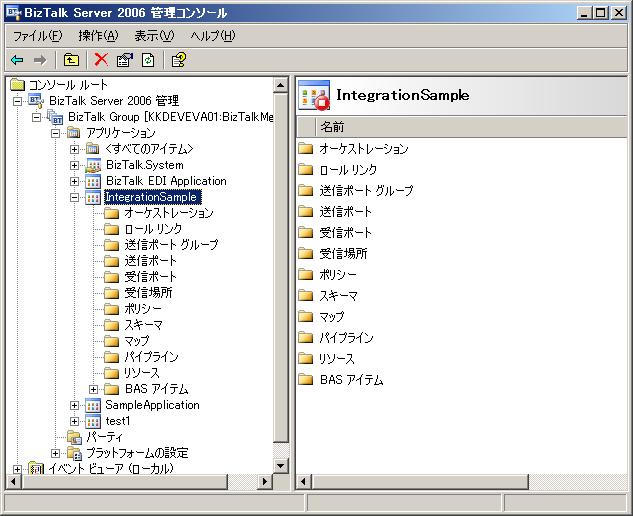Expand the test1 node
Screen dimensions: 633x516
point(74,421)
